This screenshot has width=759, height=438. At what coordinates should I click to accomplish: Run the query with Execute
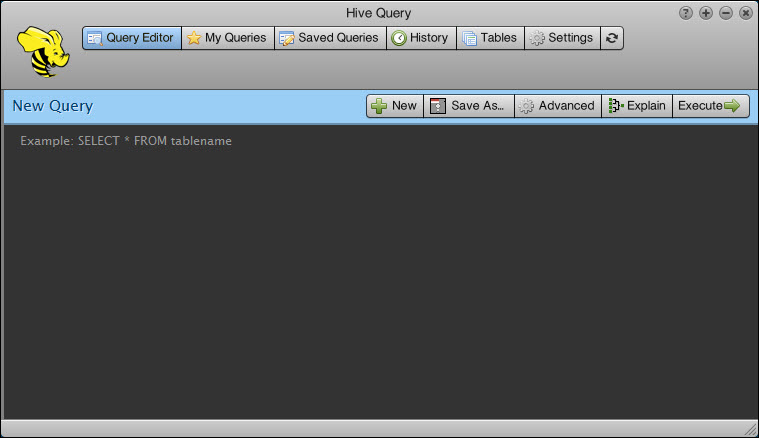pyautogui.click(x=710, y=106)
